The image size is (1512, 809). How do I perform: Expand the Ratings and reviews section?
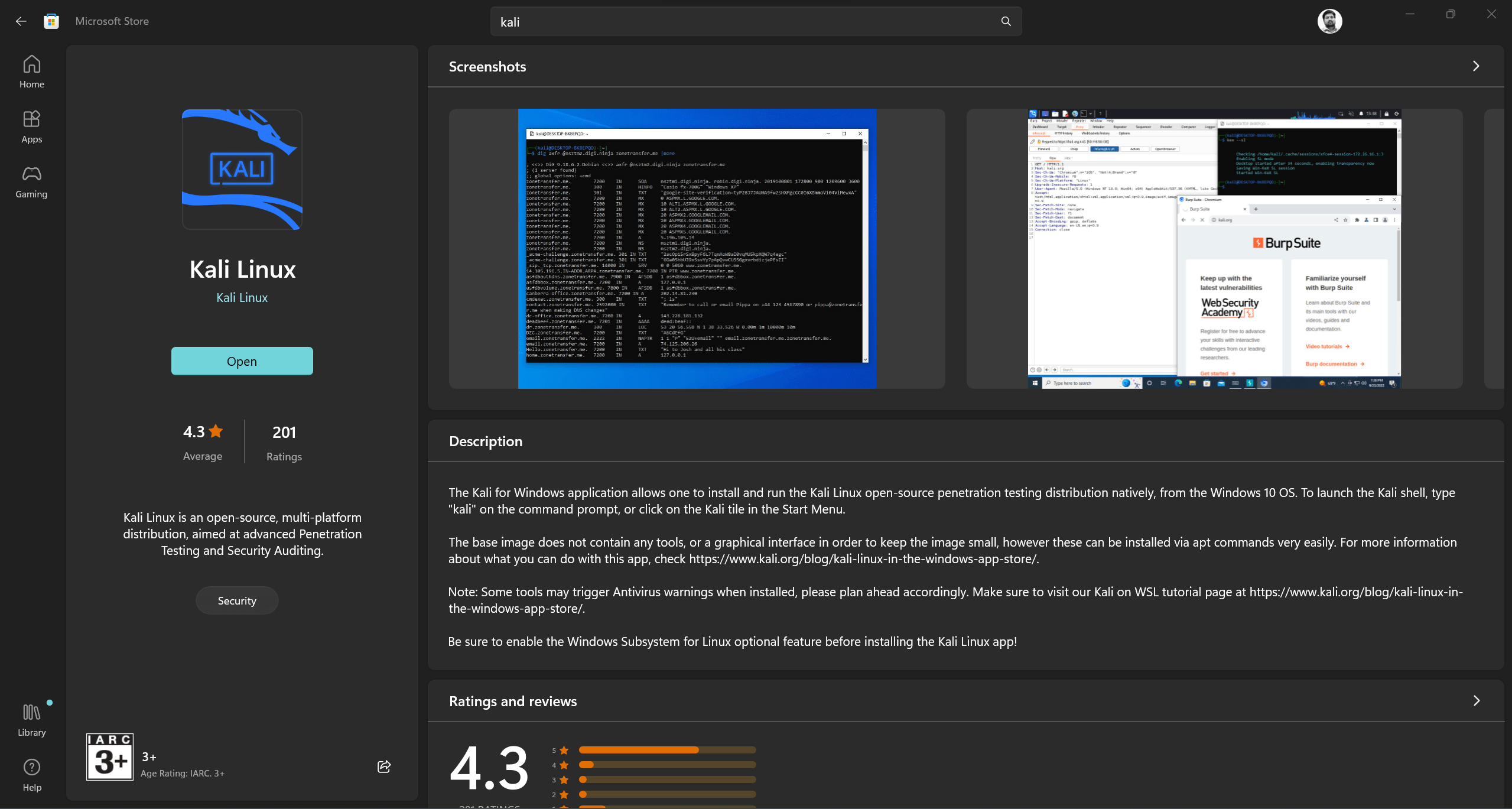(x=1476, y=700)
